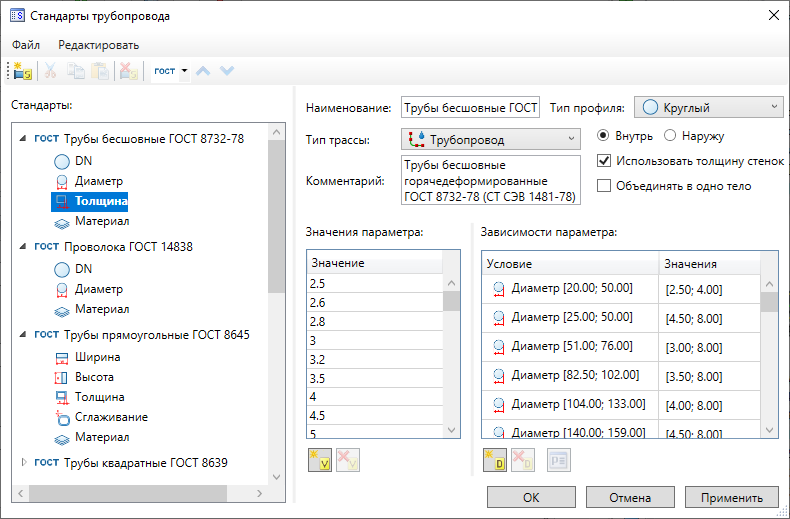The width and height of the screenshot is (790, 519).
Task: Click the Наименование text field
Action: [470, 108]
